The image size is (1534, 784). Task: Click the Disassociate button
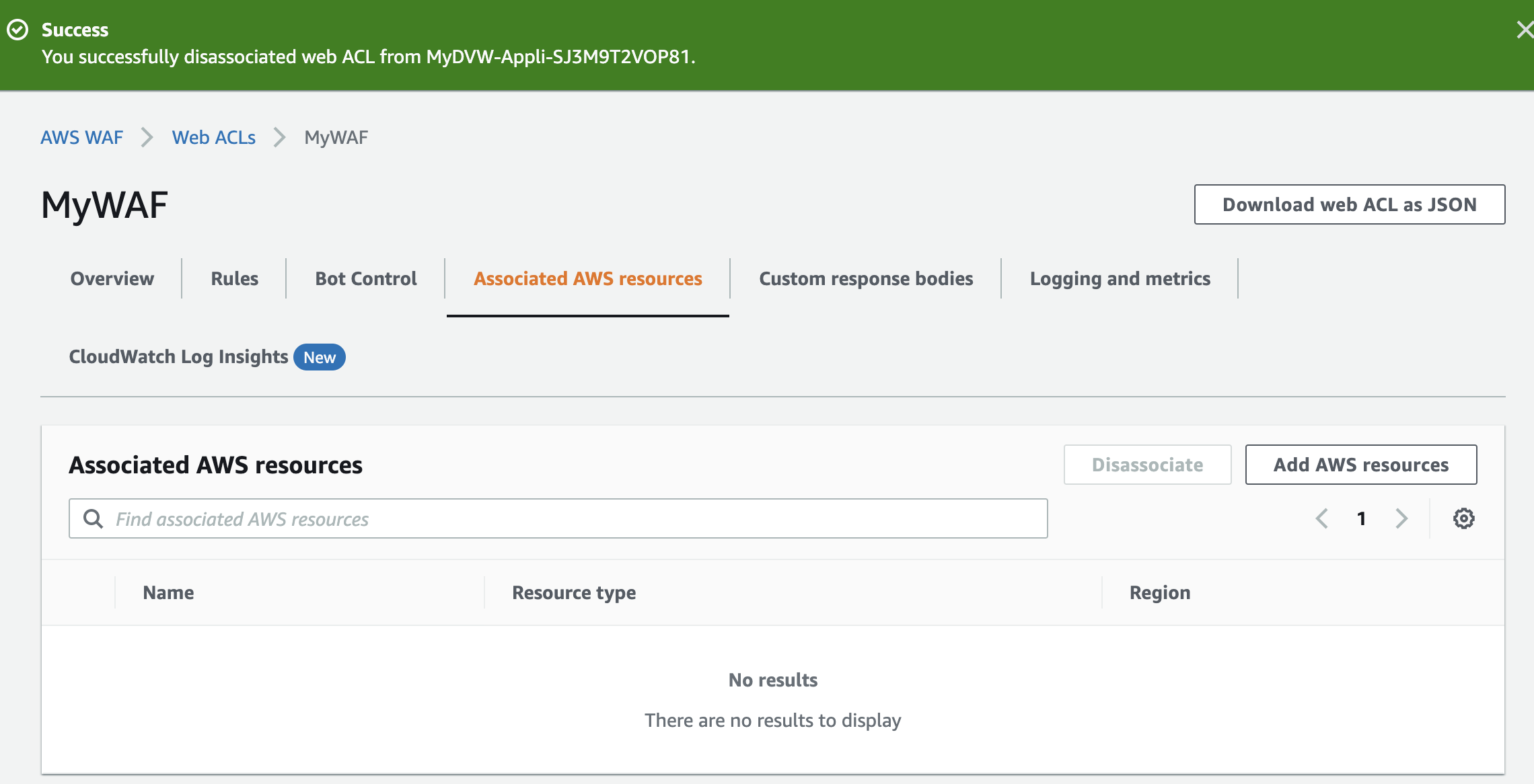1147,465
